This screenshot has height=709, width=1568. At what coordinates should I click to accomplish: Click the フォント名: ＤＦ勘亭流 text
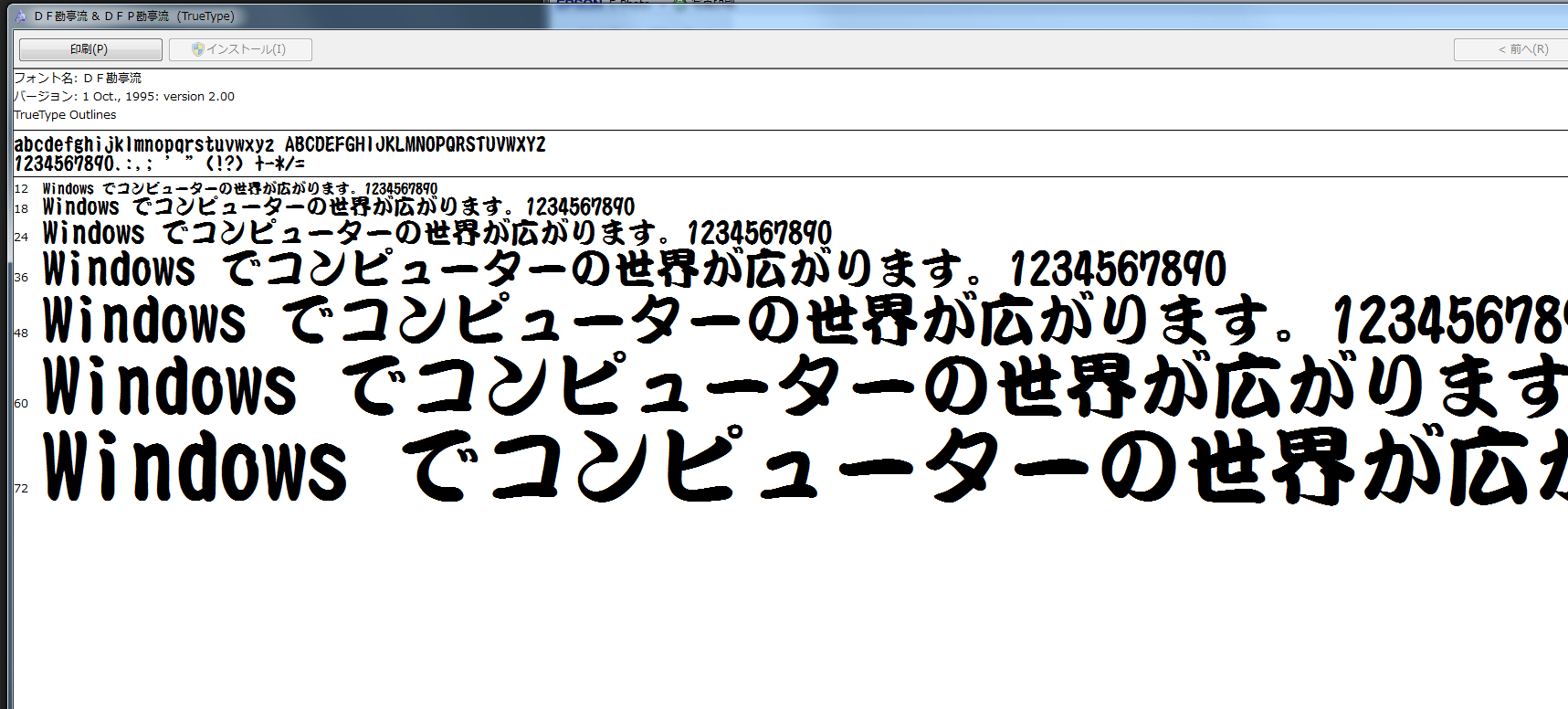[x=78, y=78]
